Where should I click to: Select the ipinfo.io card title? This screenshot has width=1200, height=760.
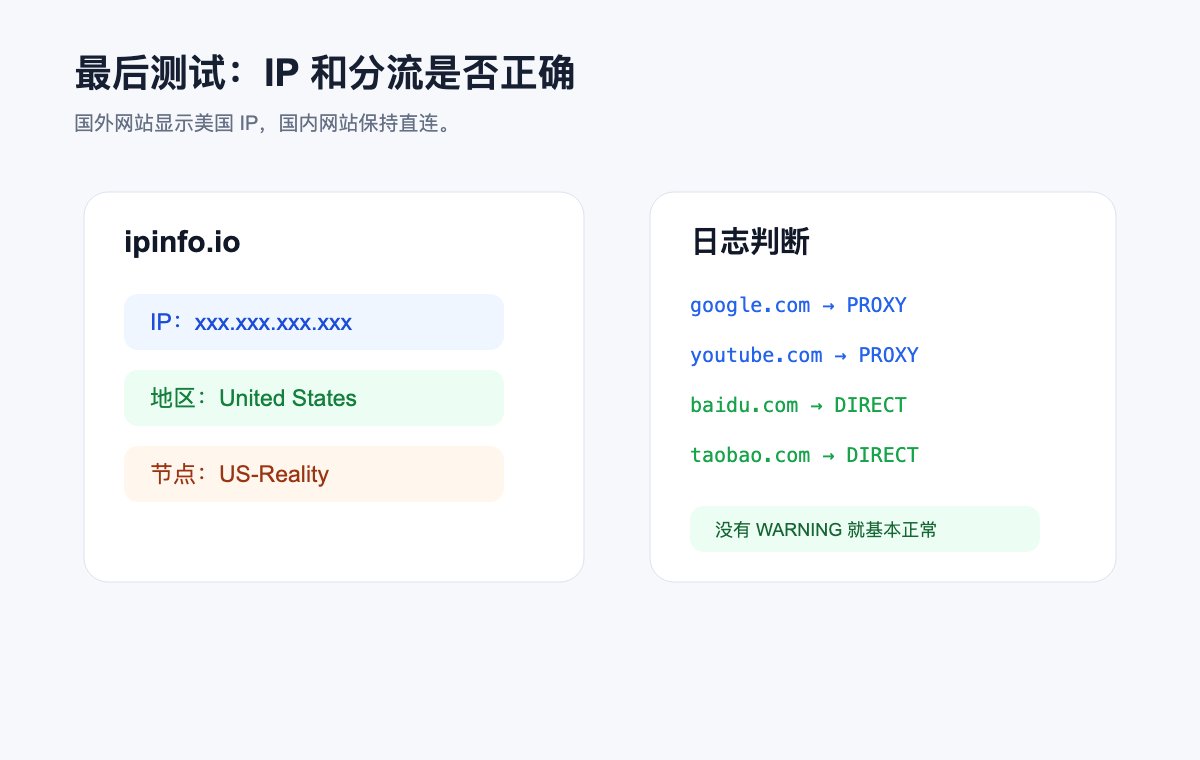[x=182, y=242]
